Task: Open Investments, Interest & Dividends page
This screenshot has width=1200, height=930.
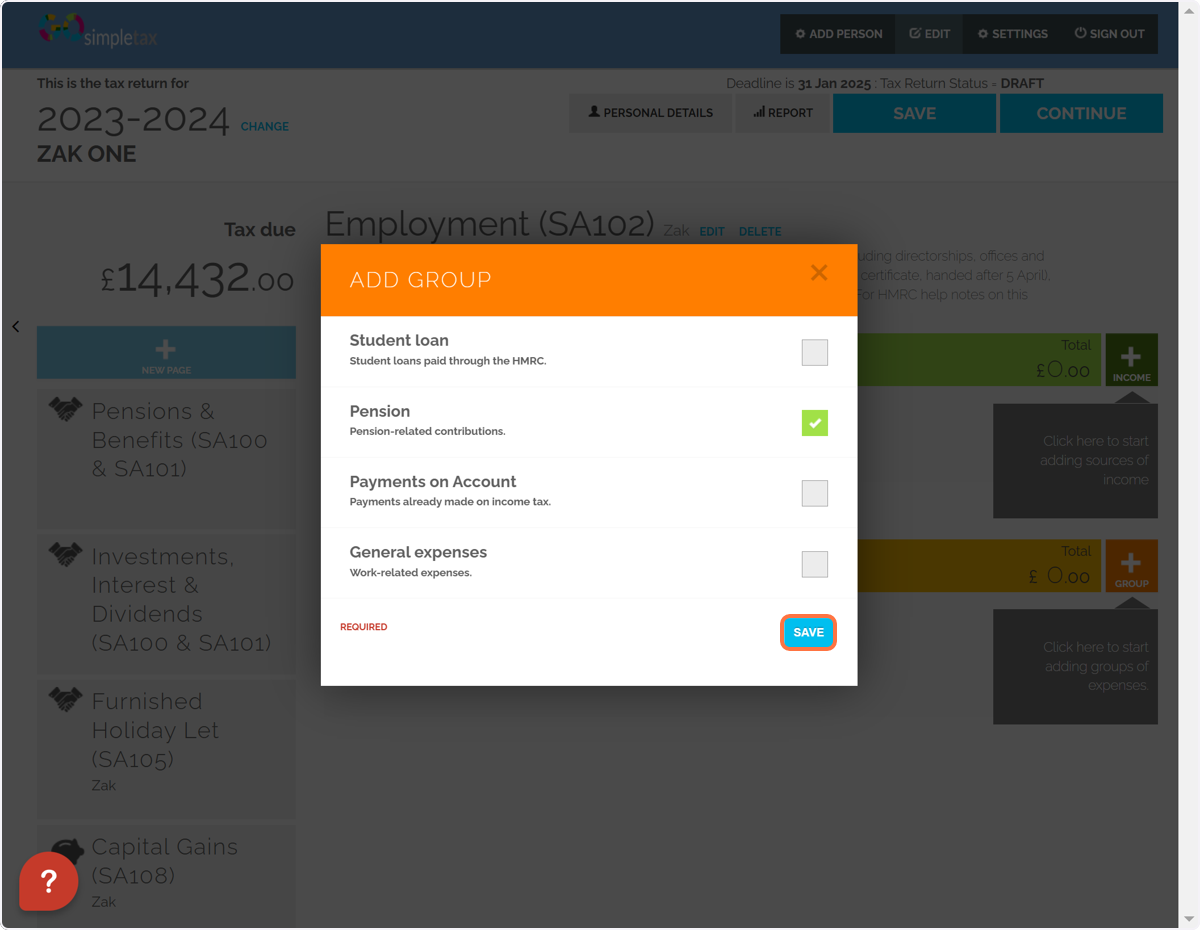Action: click(x=166, y=604)
